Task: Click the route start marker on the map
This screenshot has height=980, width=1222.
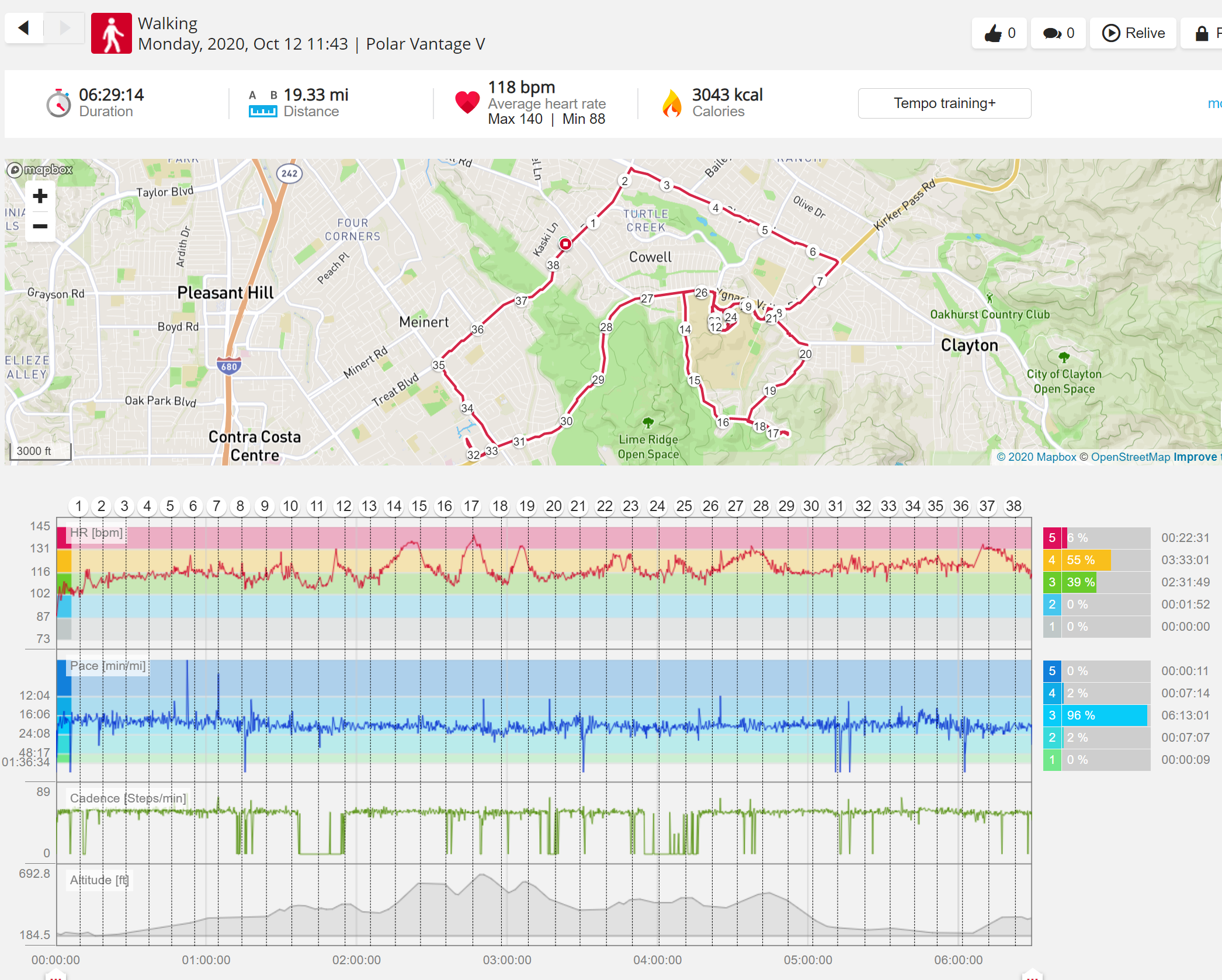Action: (565, 244)
